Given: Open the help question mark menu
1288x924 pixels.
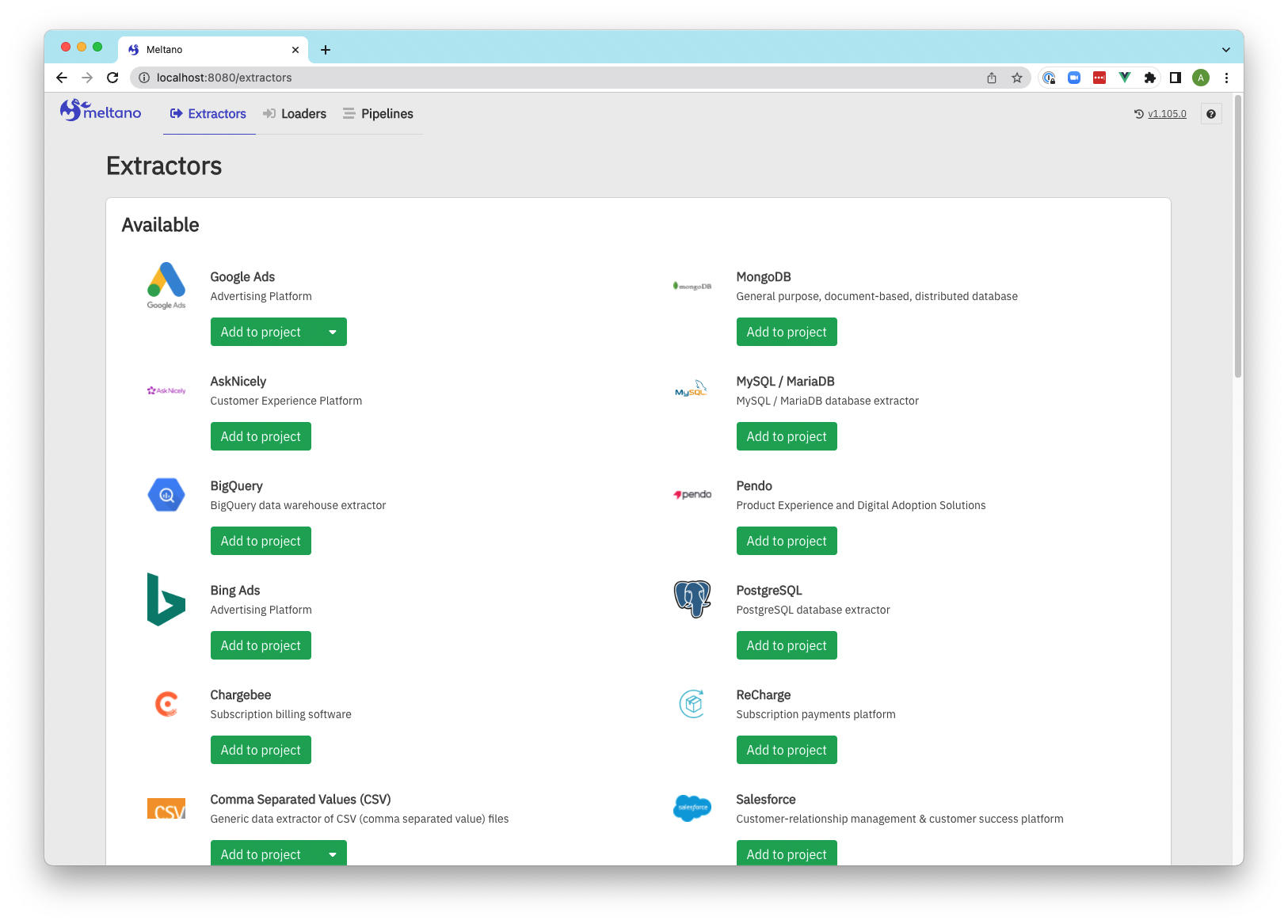Looking at the screenshot, I should click(1211, 114).
